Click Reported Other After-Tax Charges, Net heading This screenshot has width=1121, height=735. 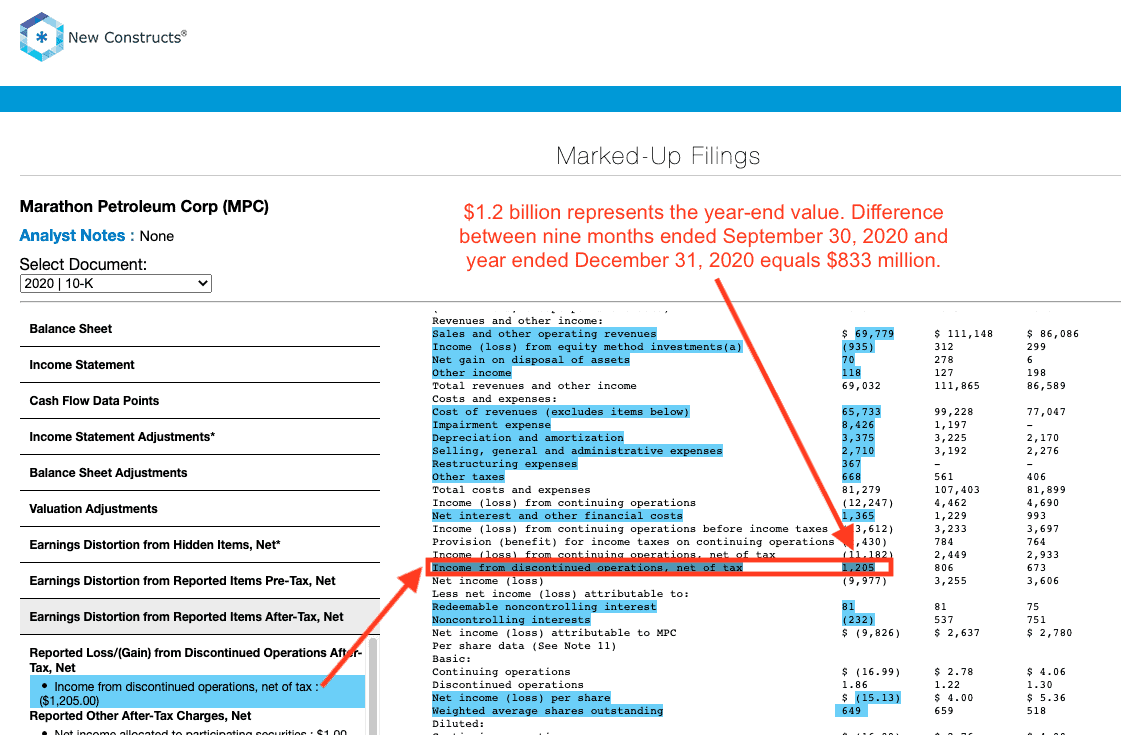pyautogui.click(x=140, y=716)
